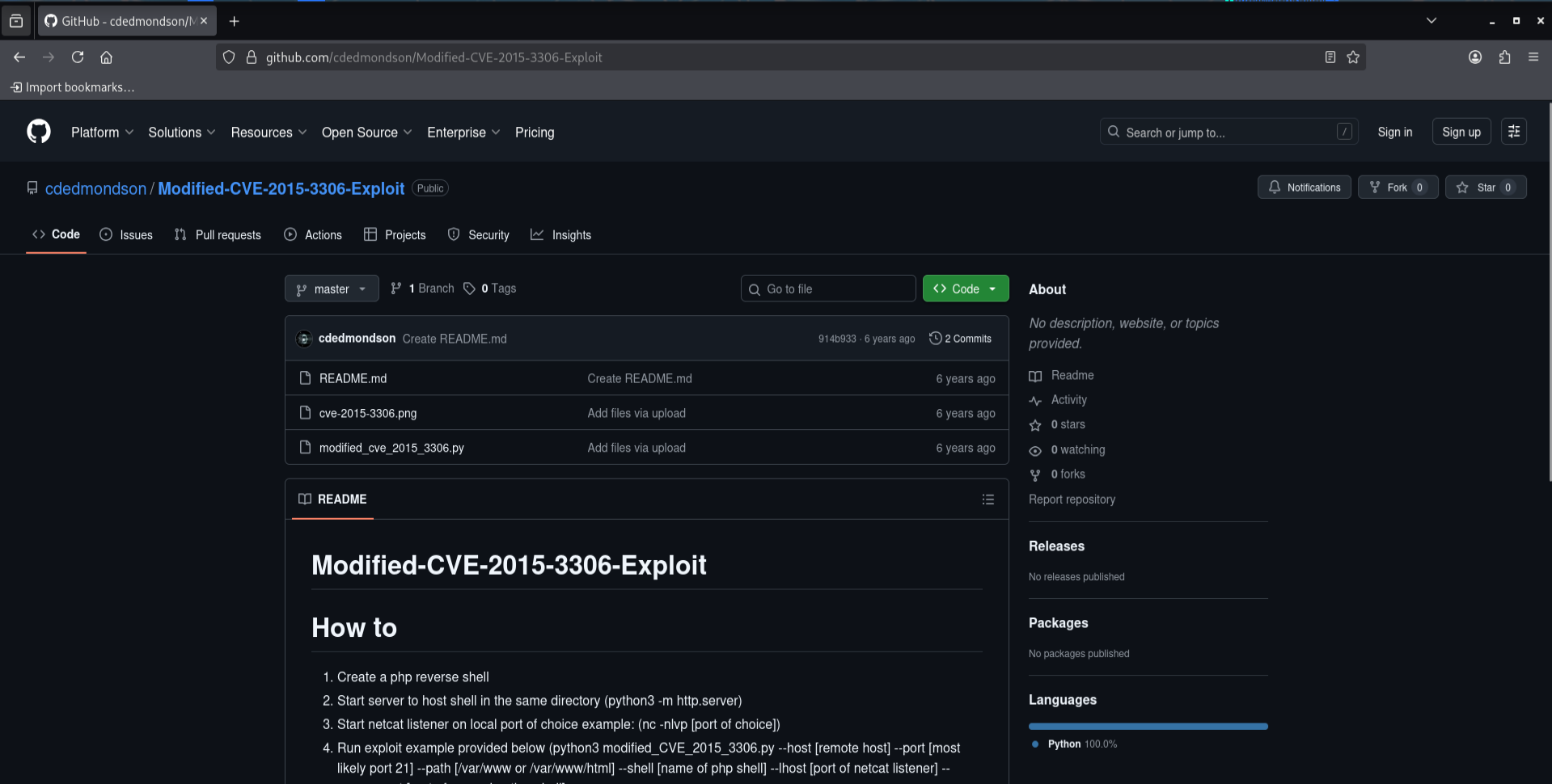The width and height of the screenshot is (1552, 784).
Task: Open the cve-2015-3306.png file
Action: coord(368,413)
